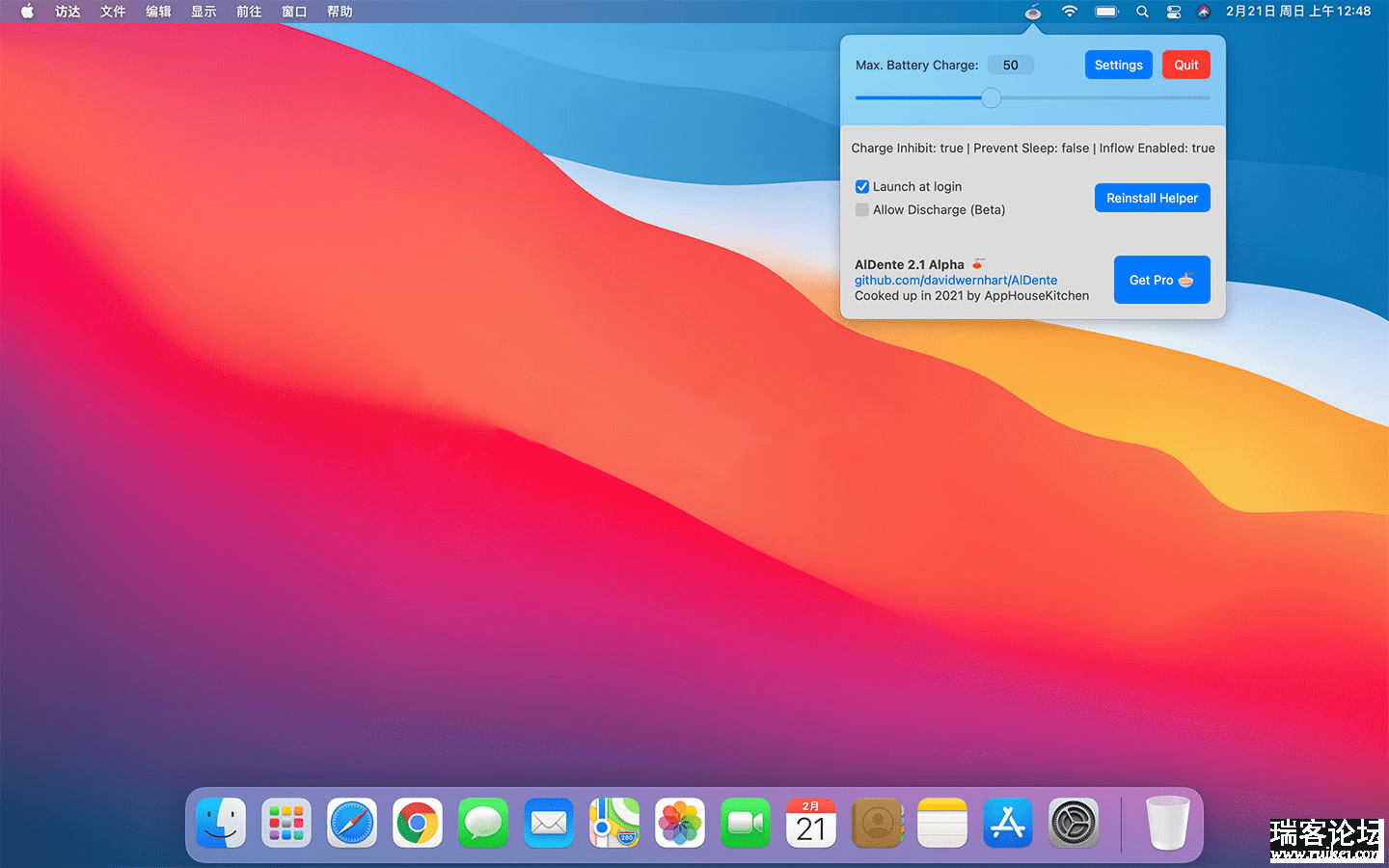Open Spotlight search in menu bar

pyautogui.click(x=1142, y=12)
